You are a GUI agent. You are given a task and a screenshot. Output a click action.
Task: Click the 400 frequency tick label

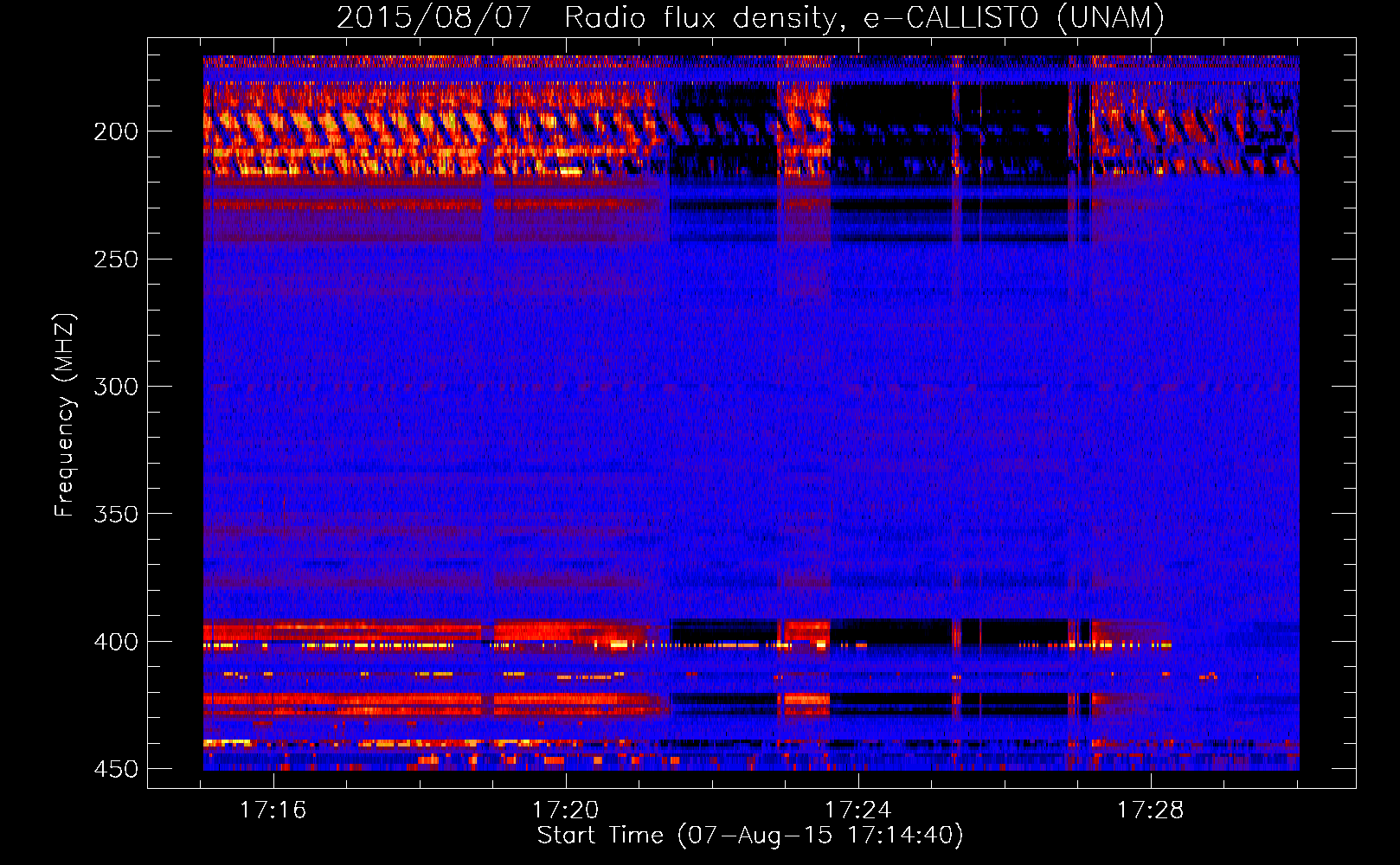(116, 642)
